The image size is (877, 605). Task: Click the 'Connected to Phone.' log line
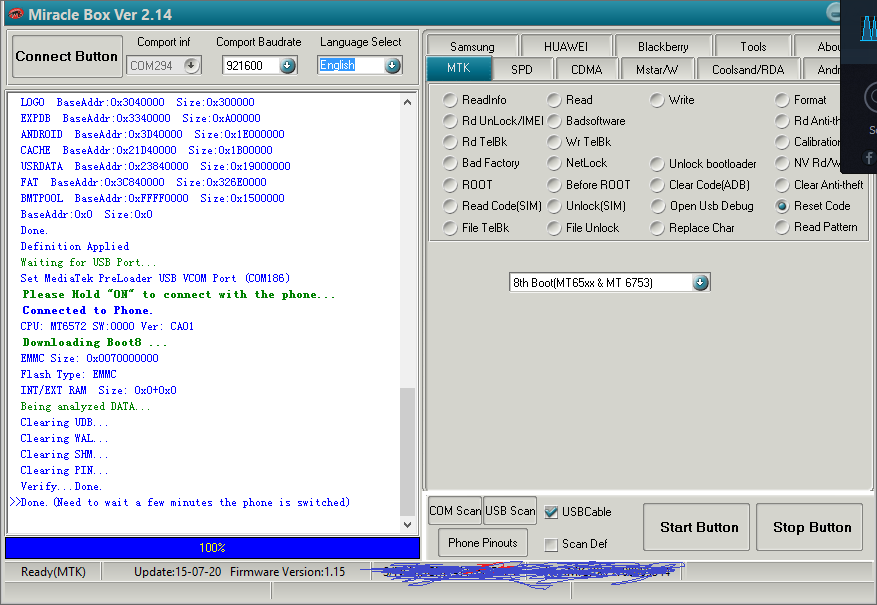pyautogui.click(x=87, y=310)
